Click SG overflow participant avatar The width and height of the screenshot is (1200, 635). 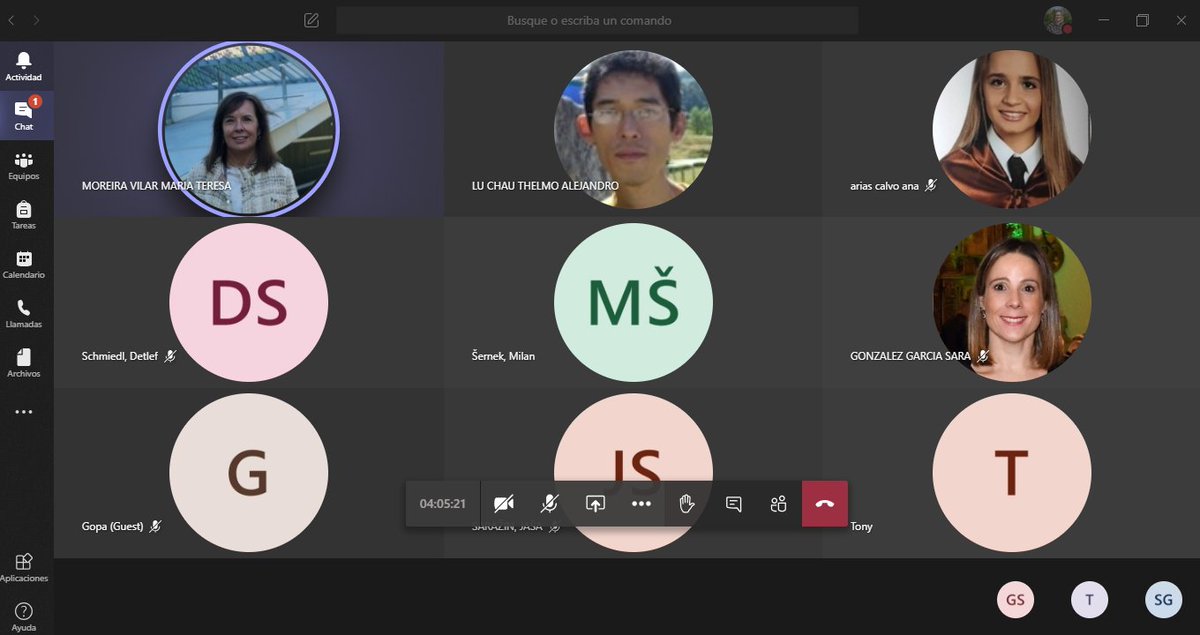(1163, 600)
